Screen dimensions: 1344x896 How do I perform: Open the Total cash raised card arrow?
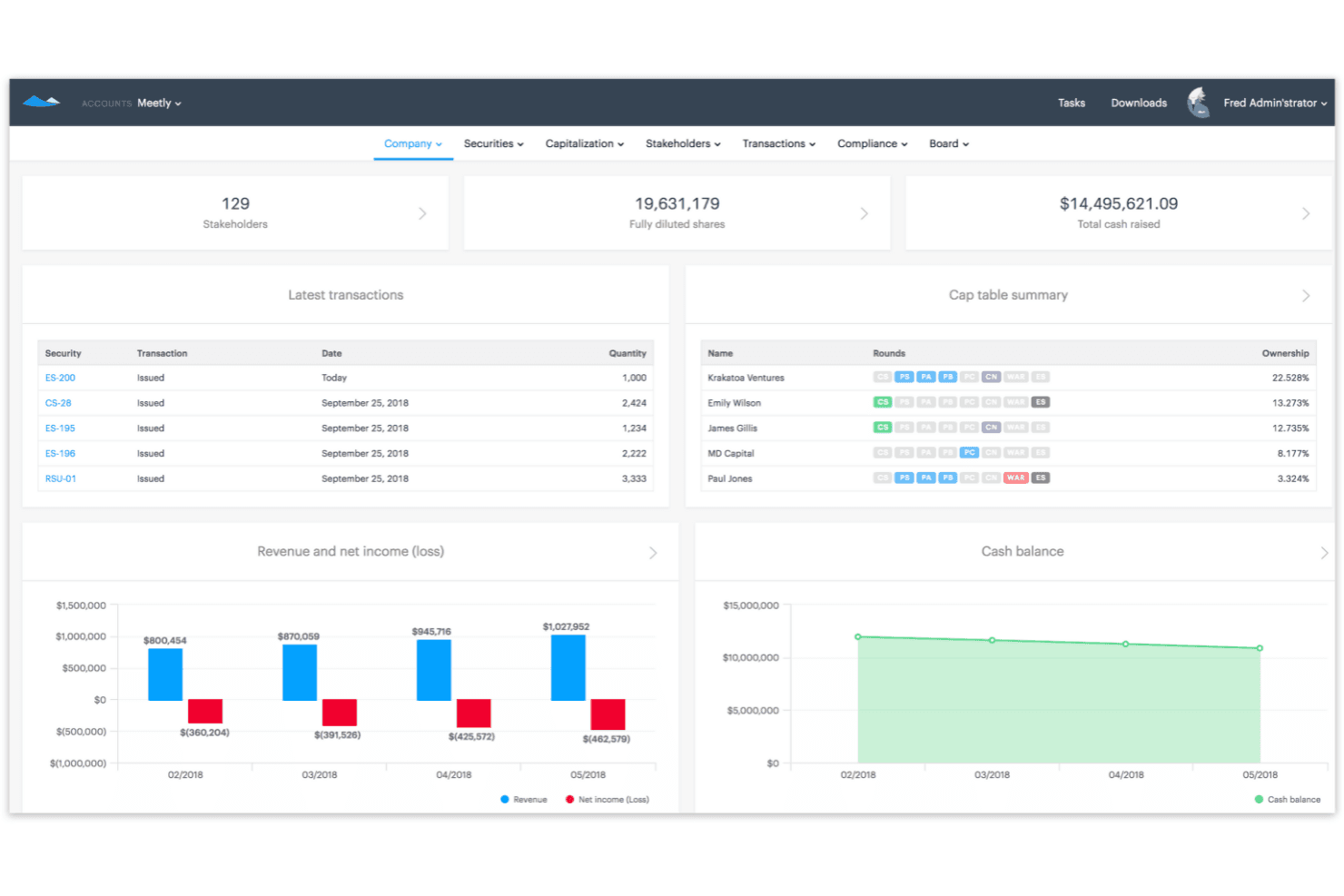coord(1306,213)
